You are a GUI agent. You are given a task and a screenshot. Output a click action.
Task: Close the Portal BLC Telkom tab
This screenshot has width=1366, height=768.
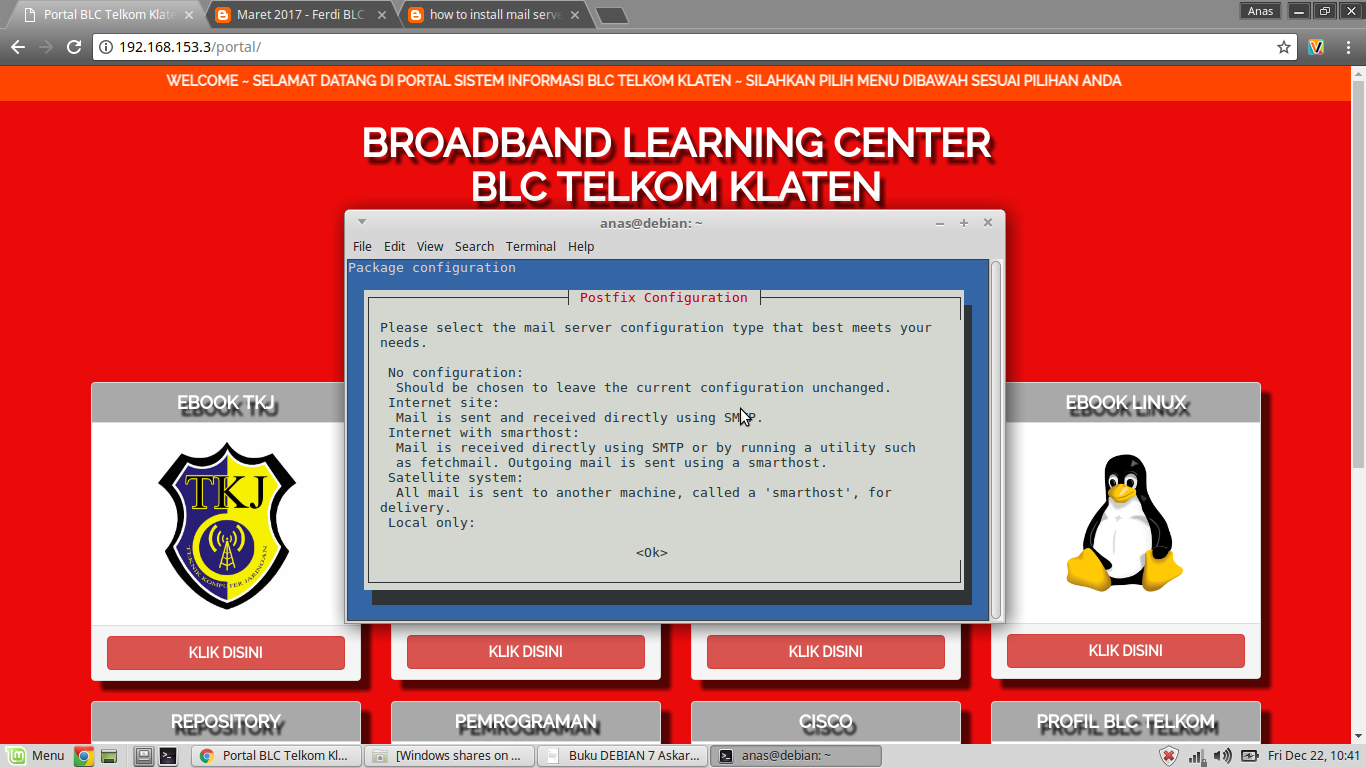[x=189, y=15]
